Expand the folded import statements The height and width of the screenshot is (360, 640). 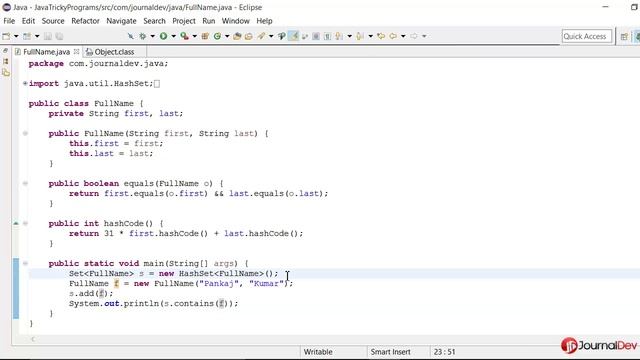tap(25, 83)
